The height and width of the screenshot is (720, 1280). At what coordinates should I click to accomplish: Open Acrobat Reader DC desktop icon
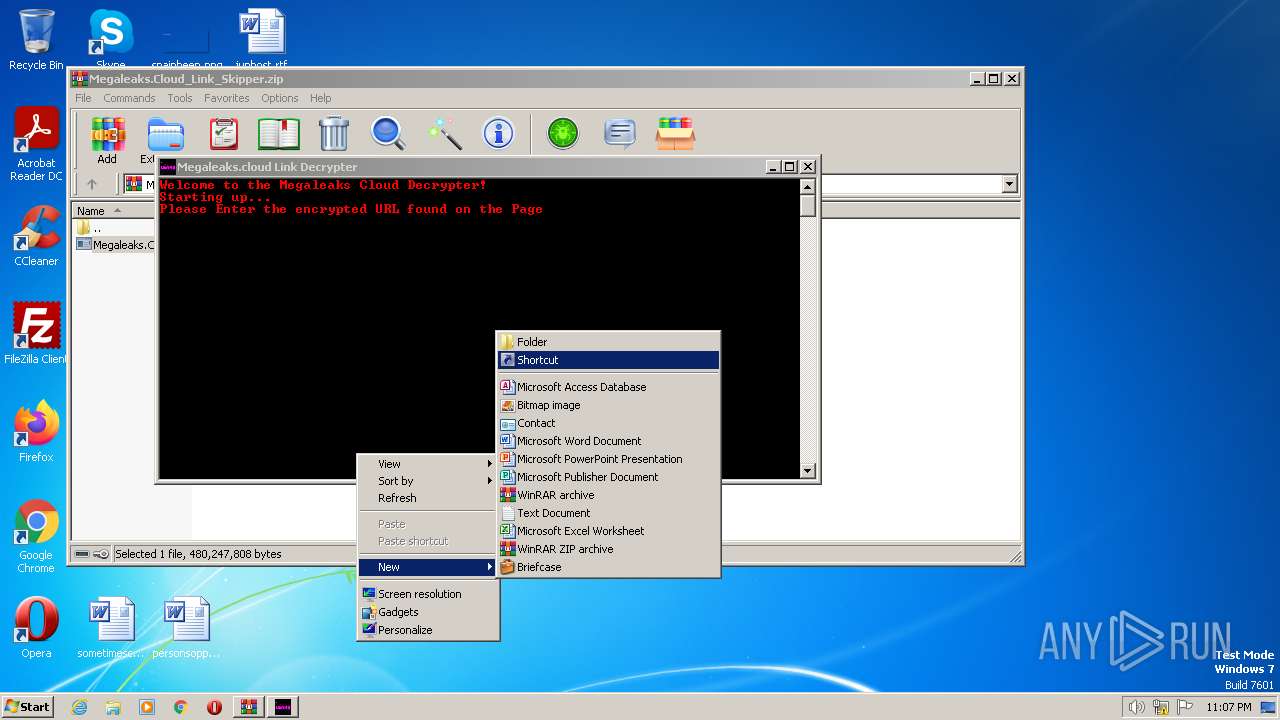[36, 145]
